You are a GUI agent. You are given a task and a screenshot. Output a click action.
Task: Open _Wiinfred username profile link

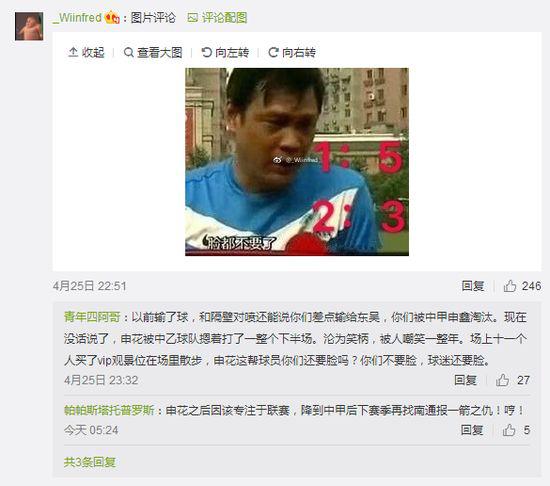point(77,18)
